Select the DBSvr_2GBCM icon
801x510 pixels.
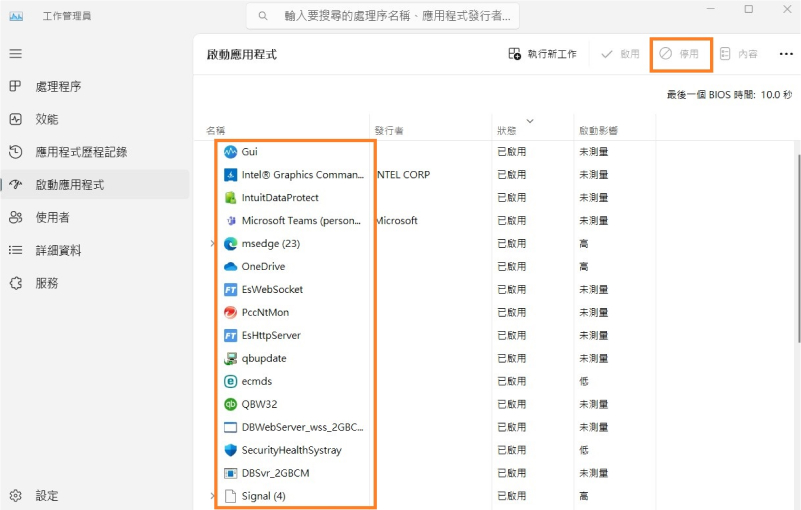coord(230,473)
